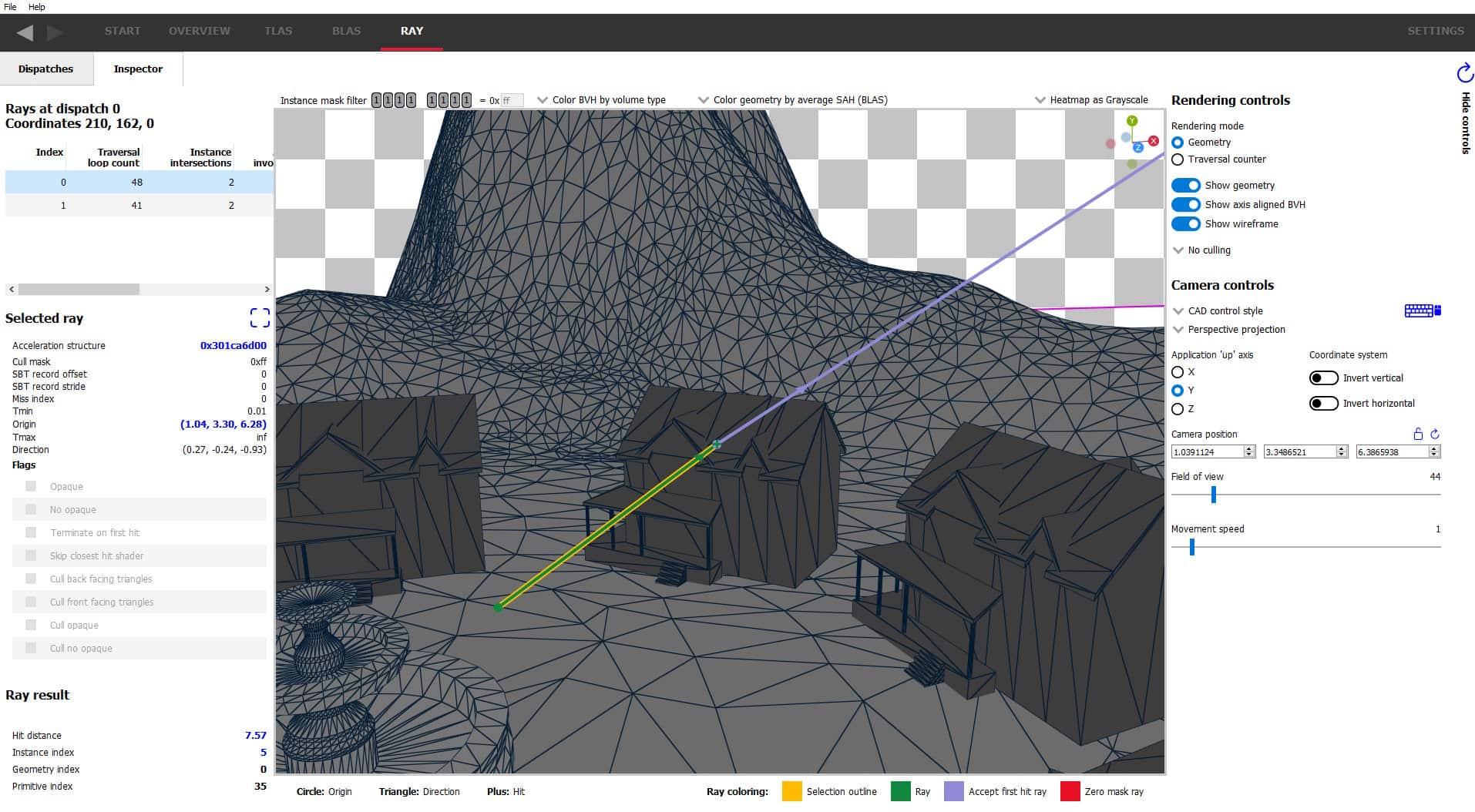Open the keyboard and mouse controls icon
This screenshot has width=1475, height=812.
(1421, 310)
